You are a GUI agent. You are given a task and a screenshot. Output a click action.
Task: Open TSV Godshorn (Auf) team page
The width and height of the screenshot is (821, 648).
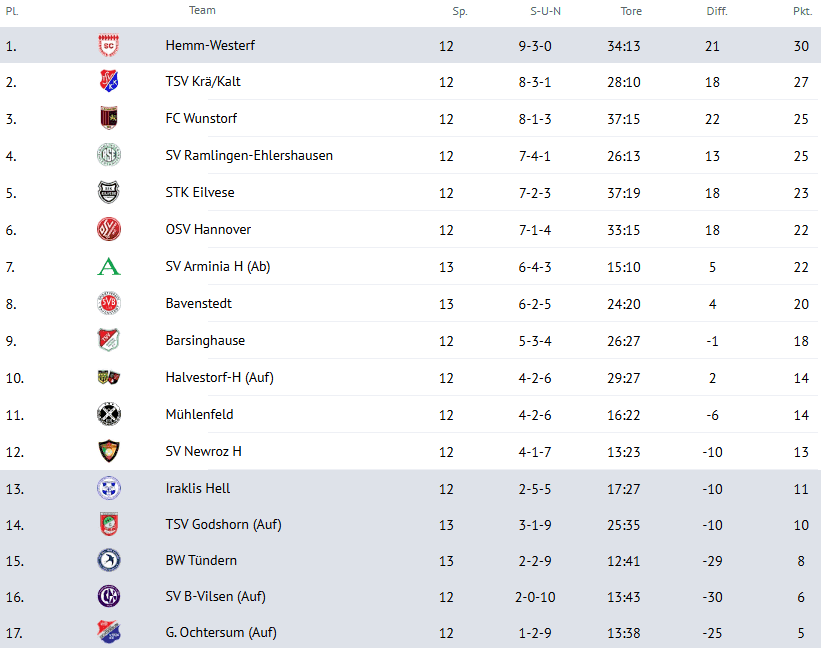tap(223, 524)
